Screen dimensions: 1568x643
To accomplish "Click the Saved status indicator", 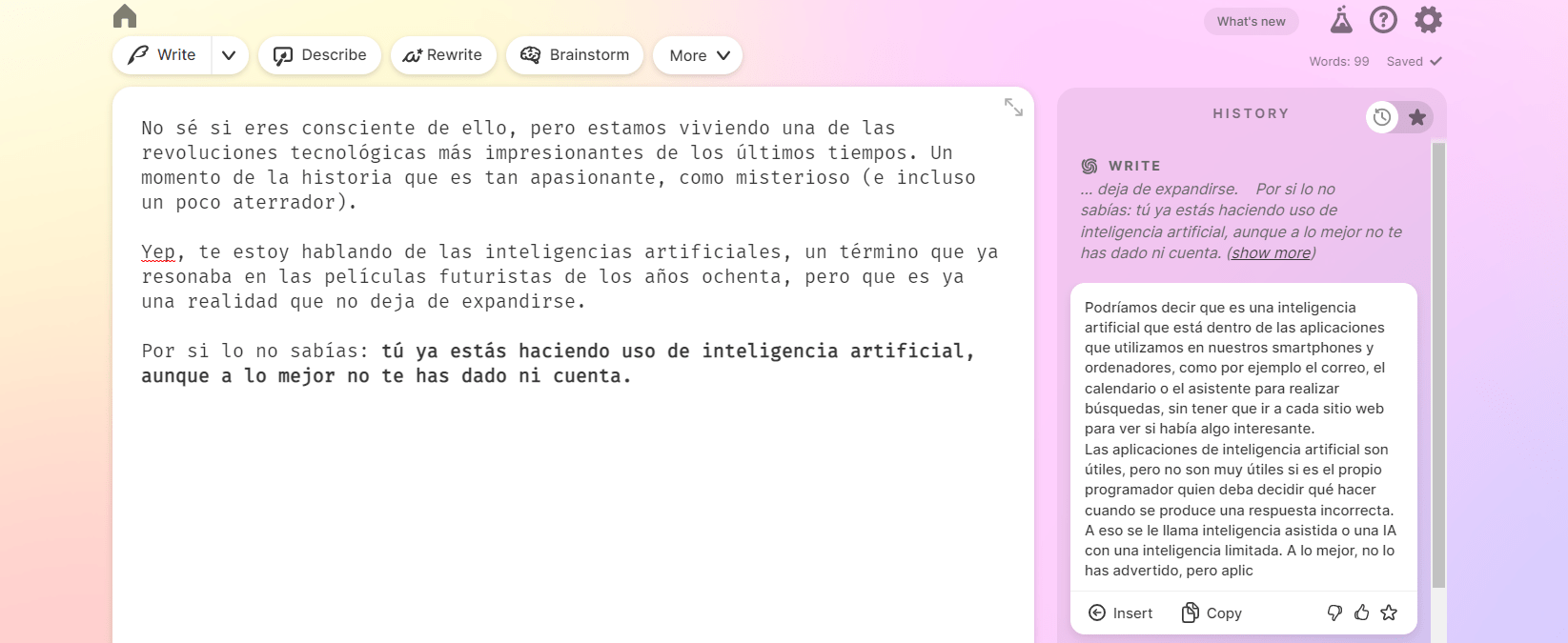I will tap(1414, 61).
